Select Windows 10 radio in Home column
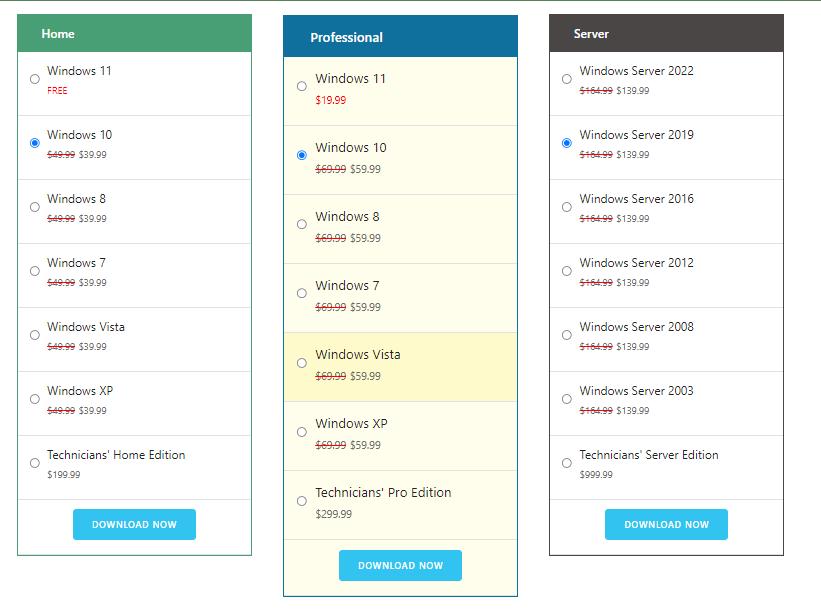Viewport: 821px width, 616px height. pyautogui.click(x=35, y=143)
